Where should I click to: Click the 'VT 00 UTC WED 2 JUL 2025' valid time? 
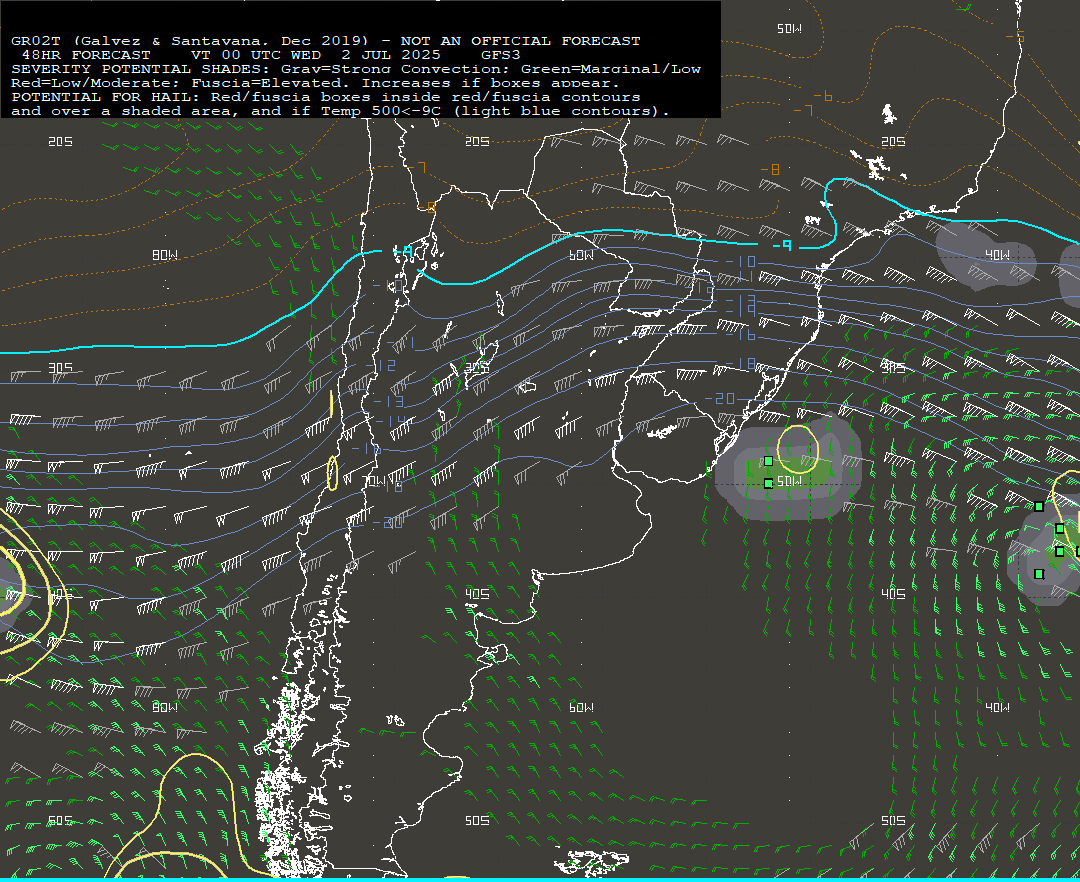[x=315, y=54]
